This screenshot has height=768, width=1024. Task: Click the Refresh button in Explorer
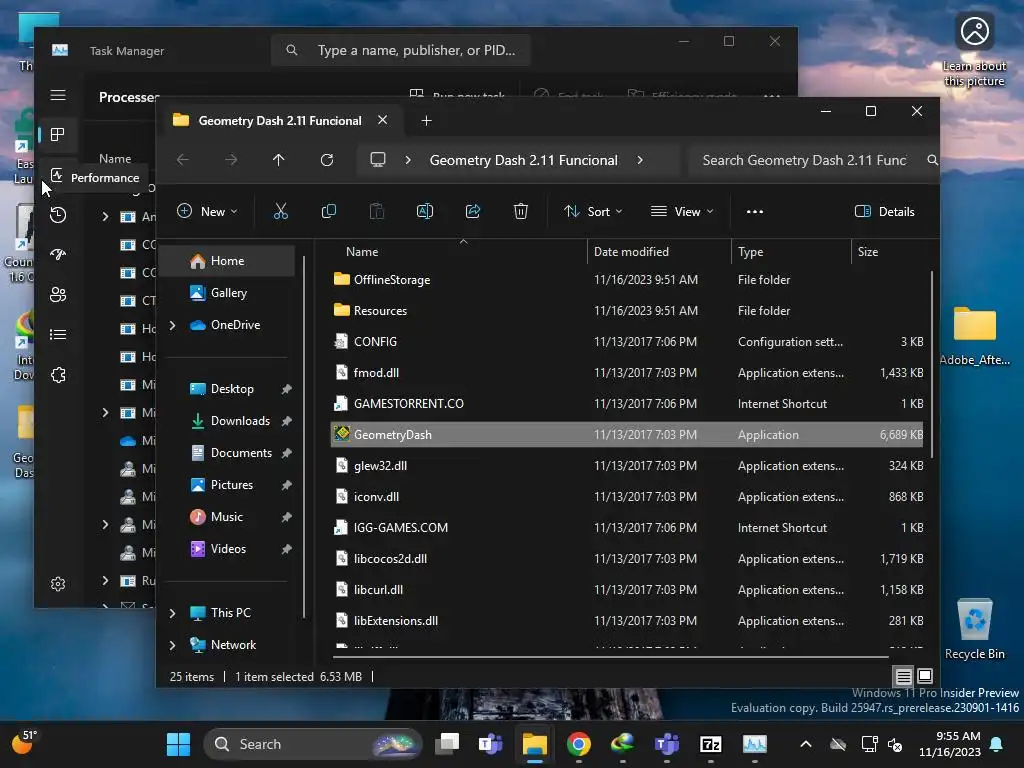point(327,160)
